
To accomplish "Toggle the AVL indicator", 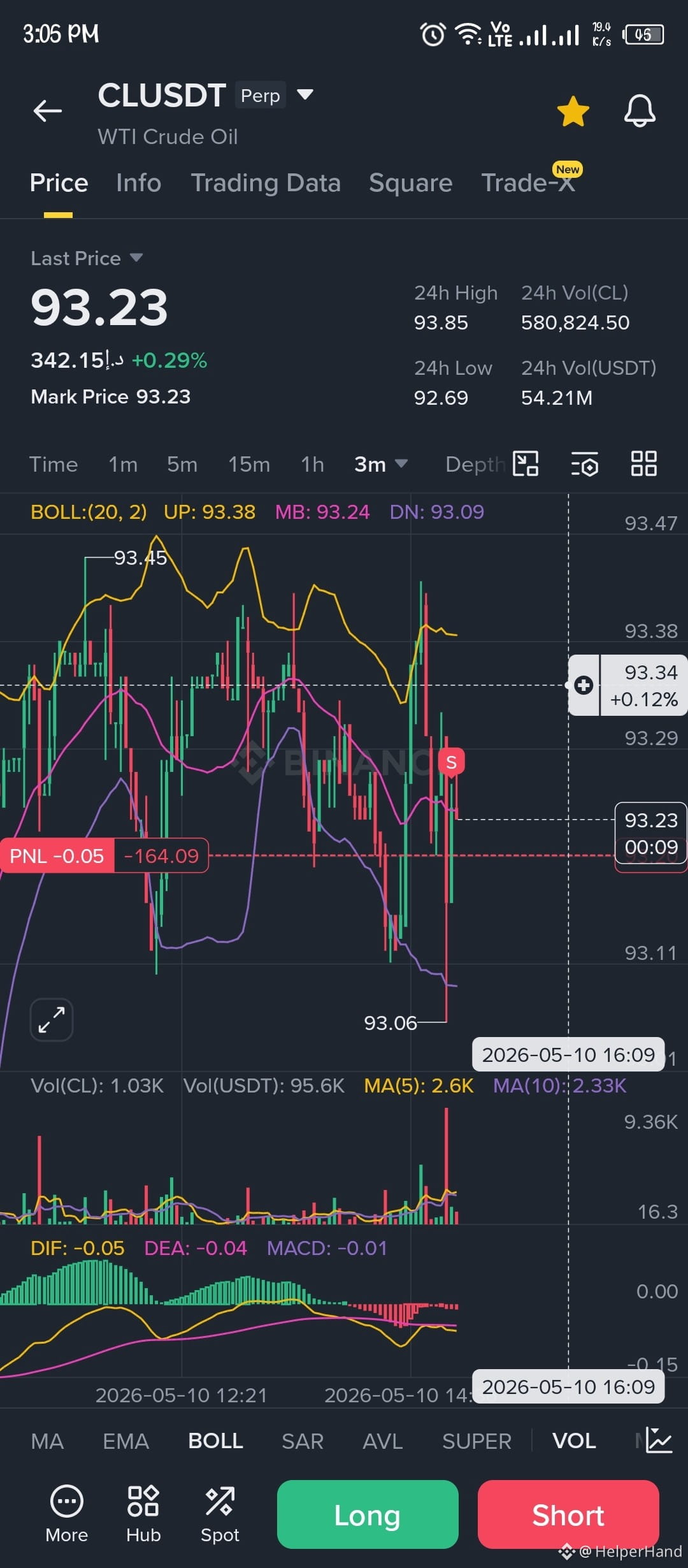I will tap(382, 1441).
